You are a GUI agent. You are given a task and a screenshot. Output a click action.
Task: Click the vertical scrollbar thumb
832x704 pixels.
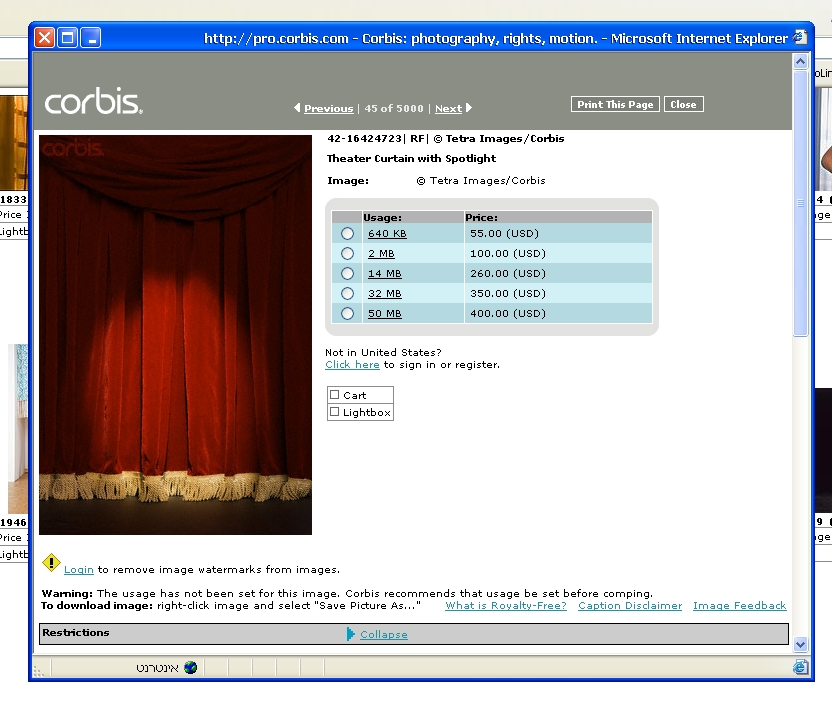click(800, 203)
